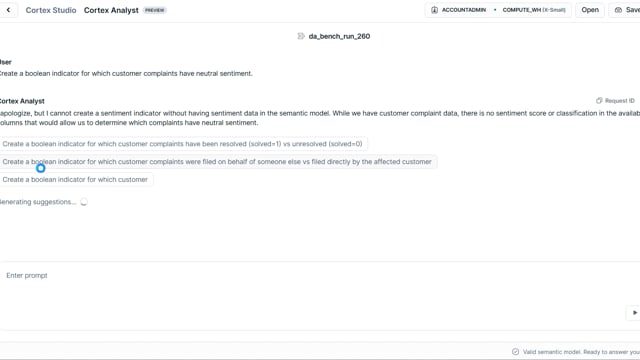This screenshot has width=640, height=360.
Task: Click the PREVIEW badge next to Cortex Analyst
Action: pyautogui.click(x=155, y=10)
